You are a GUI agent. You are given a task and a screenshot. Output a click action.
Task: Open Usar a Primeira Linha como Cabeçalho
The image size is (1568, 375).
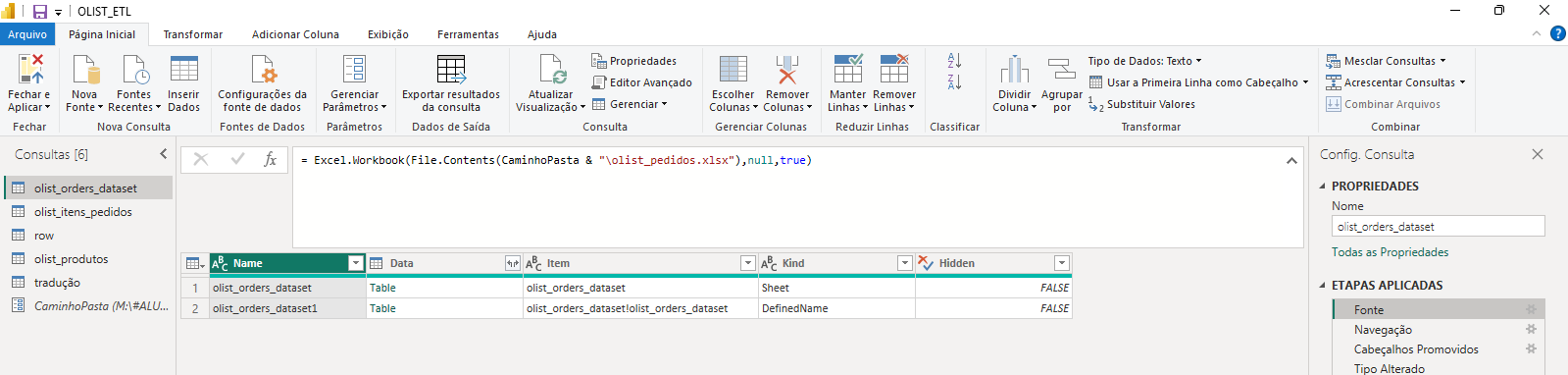click(x=1198, y=82)
